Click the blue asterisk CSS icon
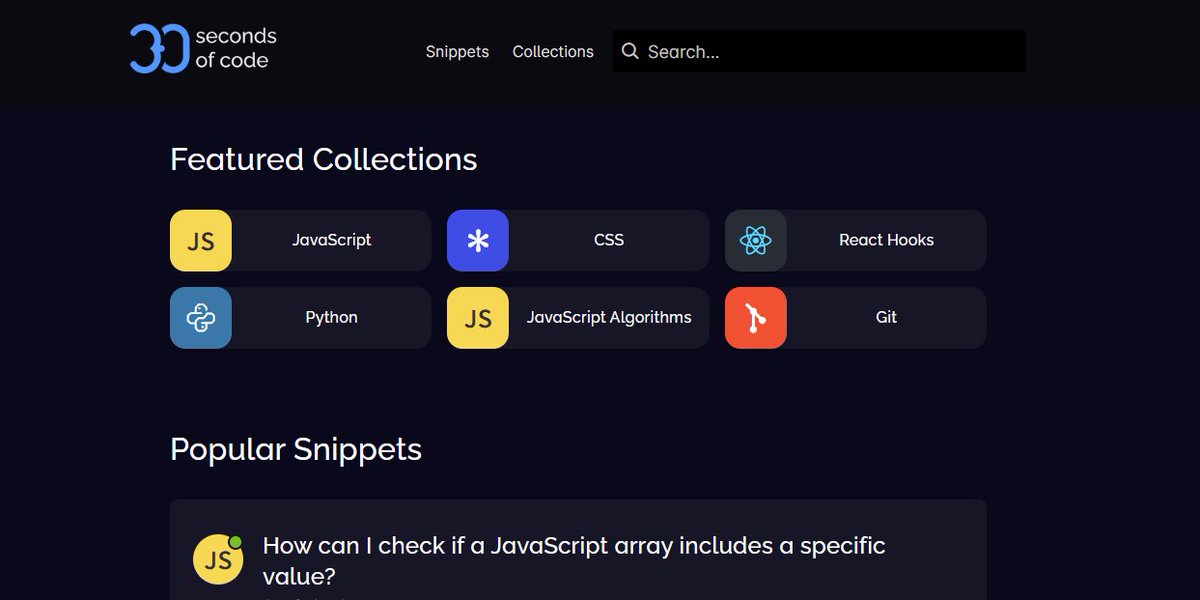The image size is (1200, 600). 478,240
